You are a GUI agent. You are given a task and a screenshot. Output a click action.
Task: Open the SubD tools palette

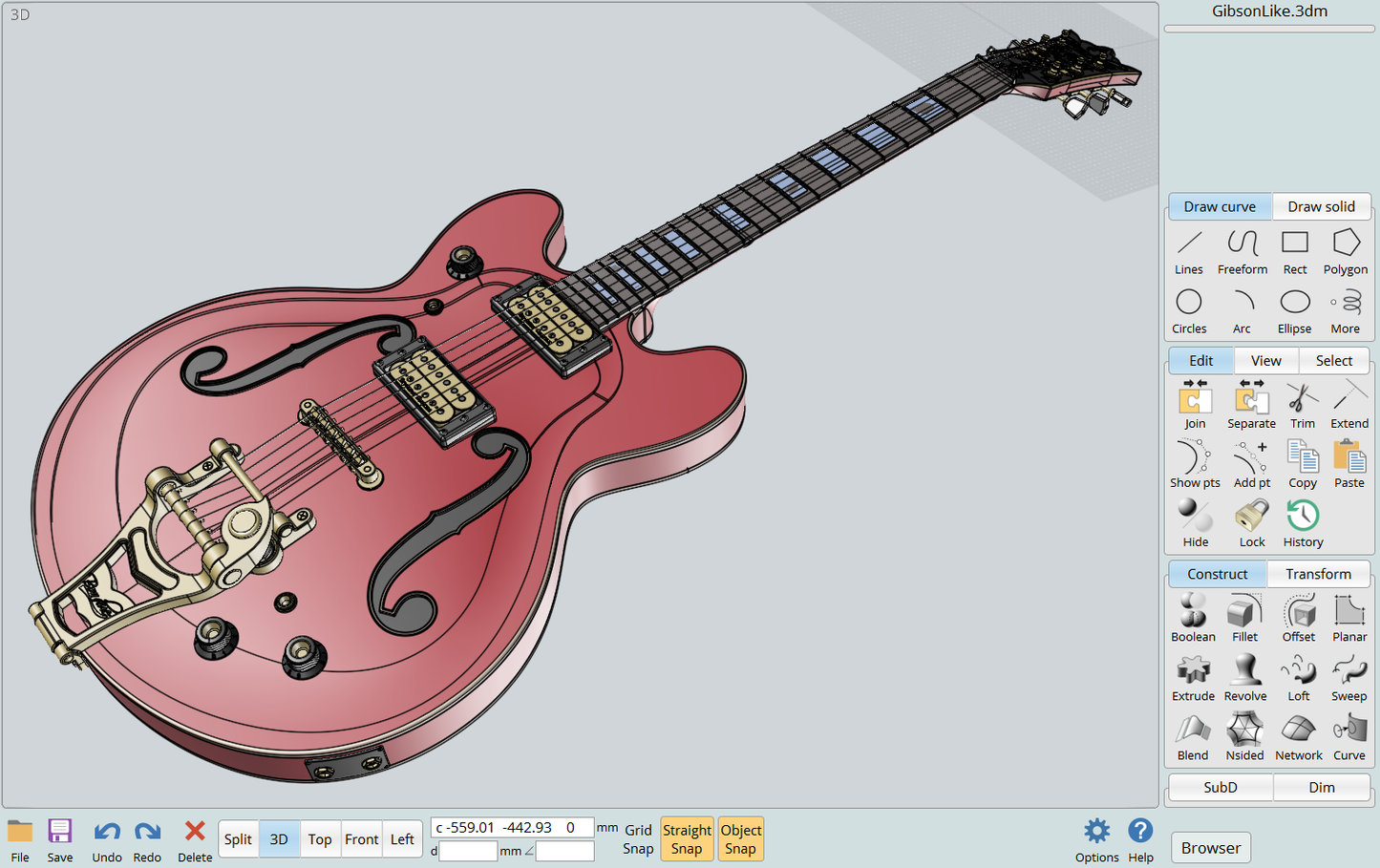[1220, 787]
